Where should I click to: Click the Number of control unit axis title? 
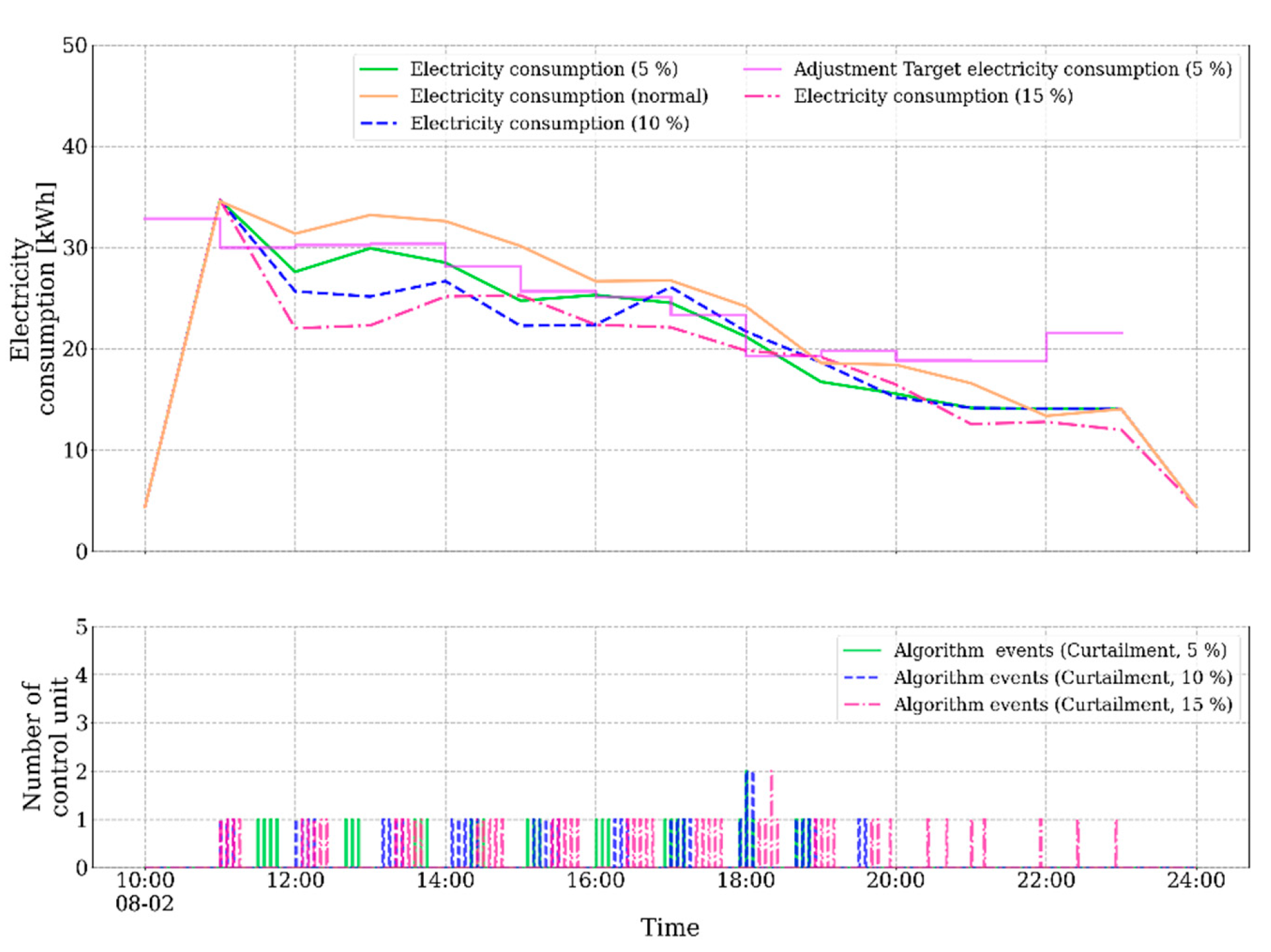pyautogui.click(x=44, y=747)
